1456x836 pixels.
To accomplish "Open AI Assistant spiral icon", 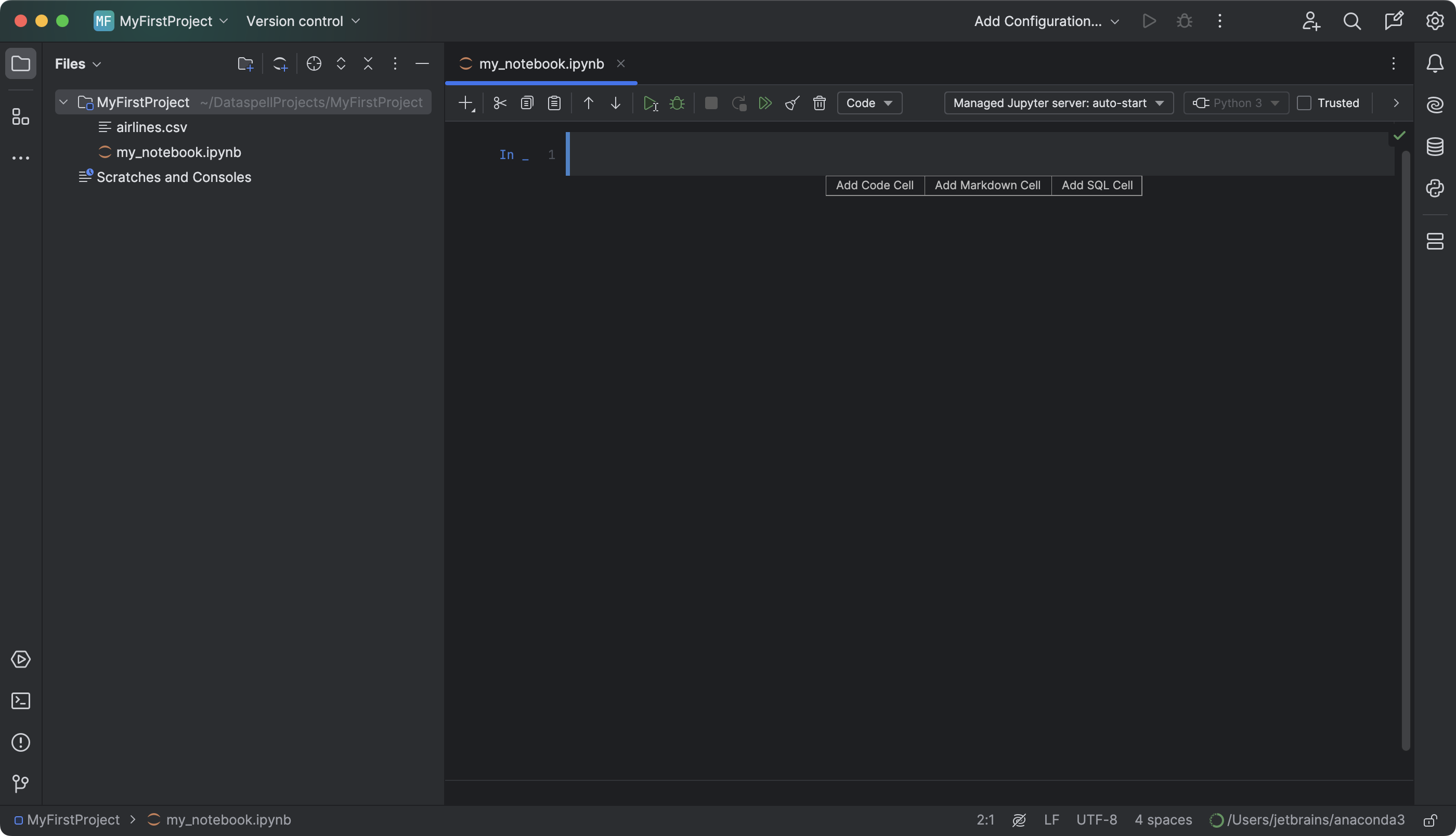I will tap(1435, 104).
